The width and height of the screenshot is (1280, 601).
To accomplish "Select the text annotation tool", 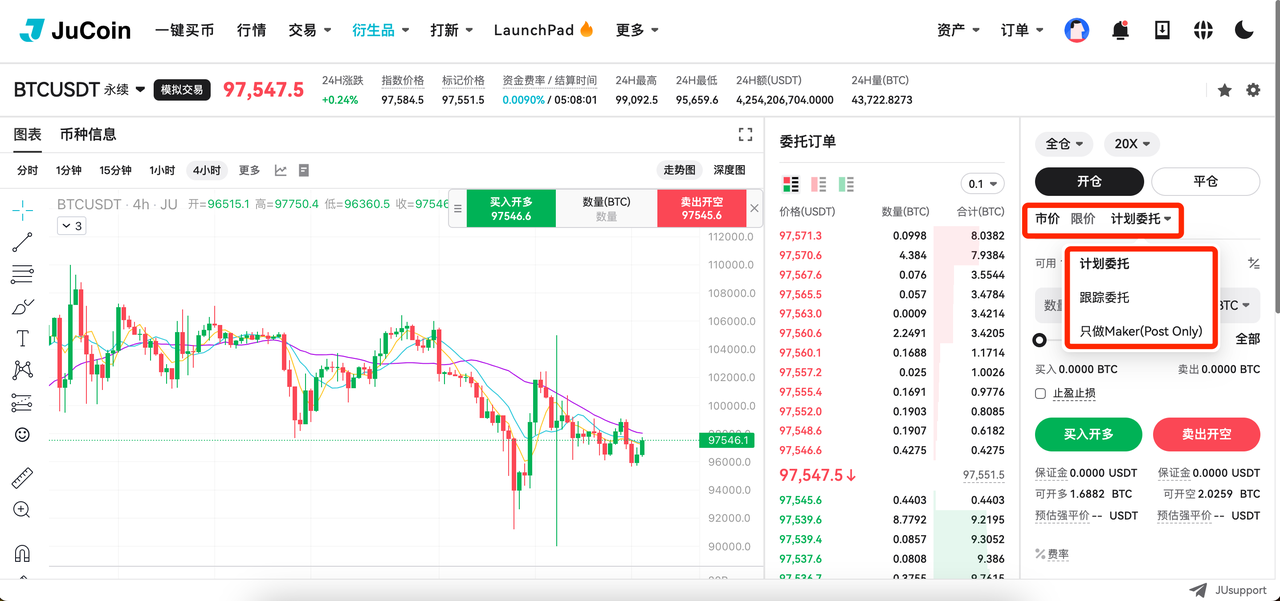I will pyautogui.click(x=22, y=338).
